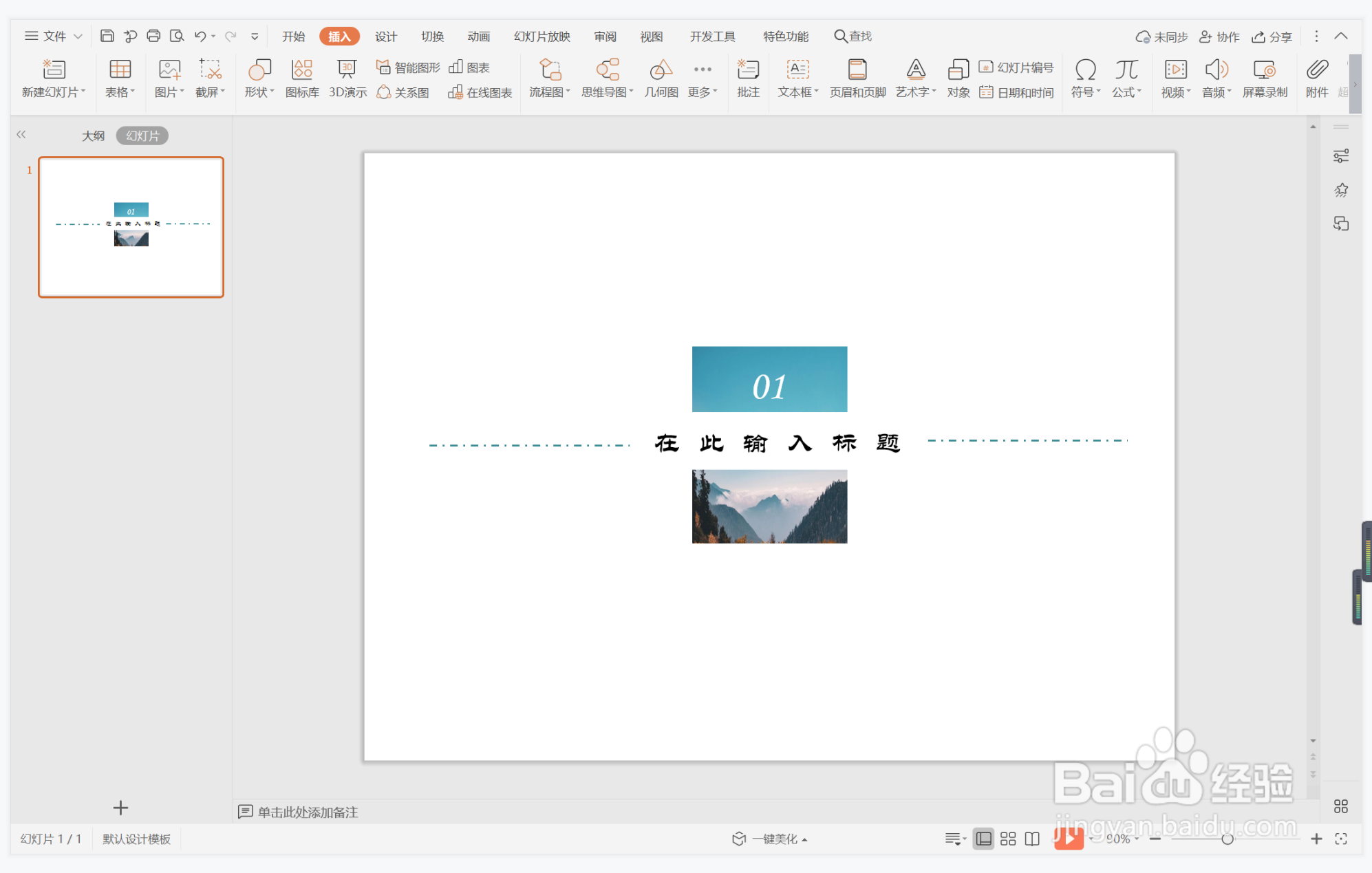The height and width of the screenshot is (873, 1372).
Task: Click the Find (查找) search button
Action: (853, 36)
